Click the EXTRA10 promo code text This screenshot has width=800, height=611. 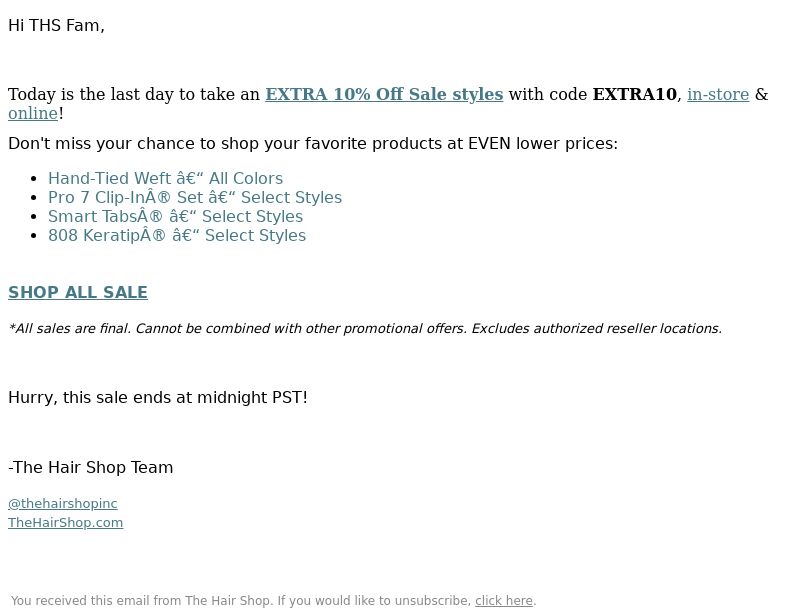tap(634, 94)
